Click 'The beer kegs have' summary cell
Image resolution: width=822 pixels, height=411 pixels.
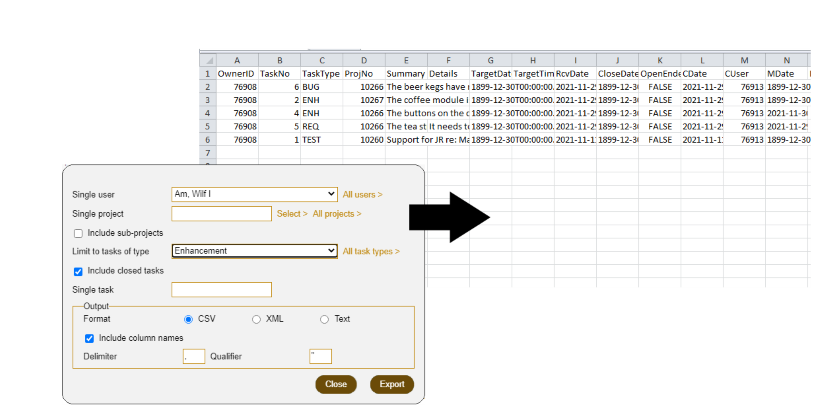[427, 87]
